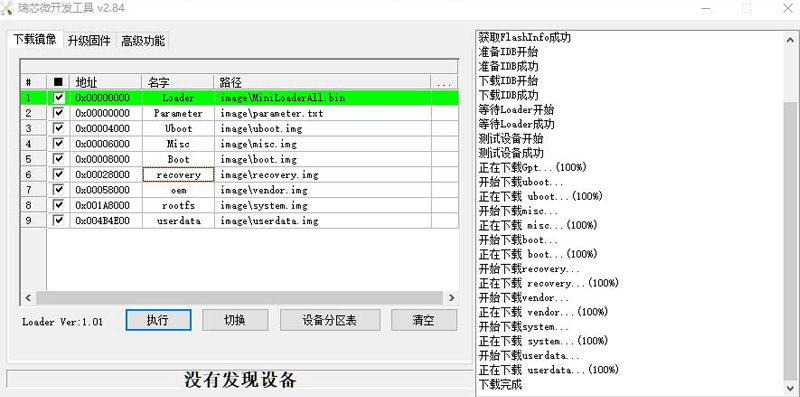Uncheck the recovery row checkbox
The width and height of the screenshot is (800, 397).
[x=59, y=174]
